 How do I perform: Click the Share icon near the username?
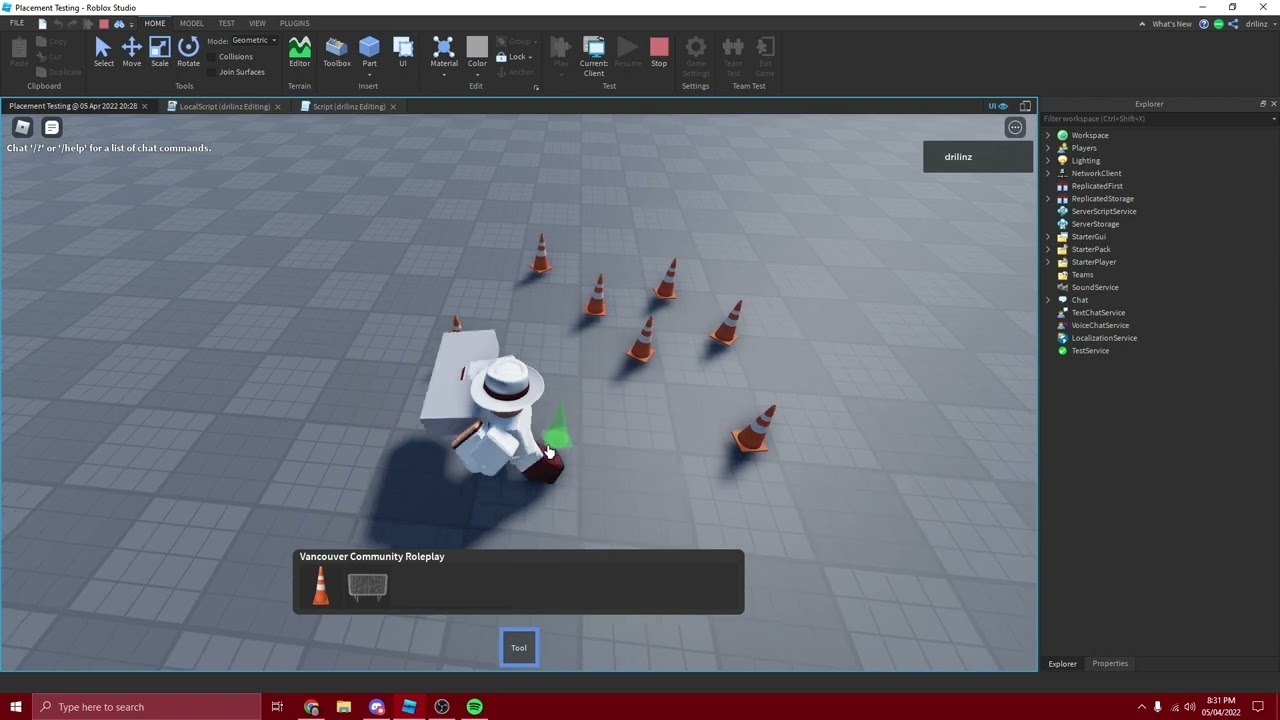(x=1233, y=24)
